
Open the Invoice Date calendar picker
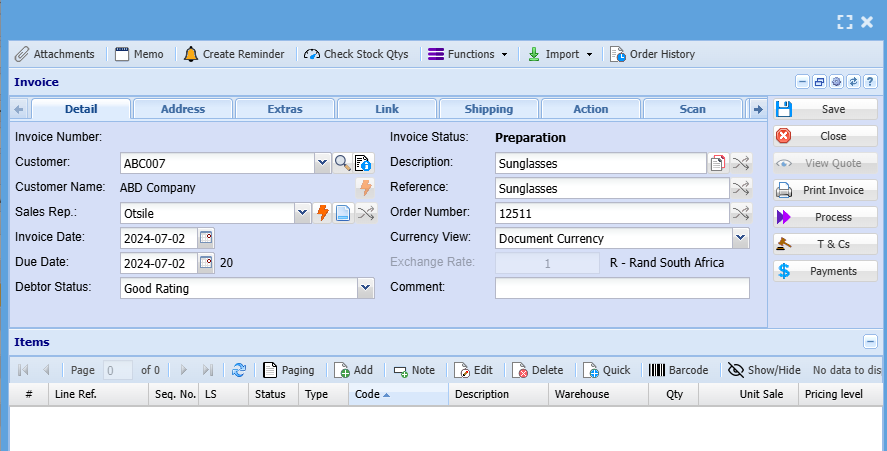point(206,238)
